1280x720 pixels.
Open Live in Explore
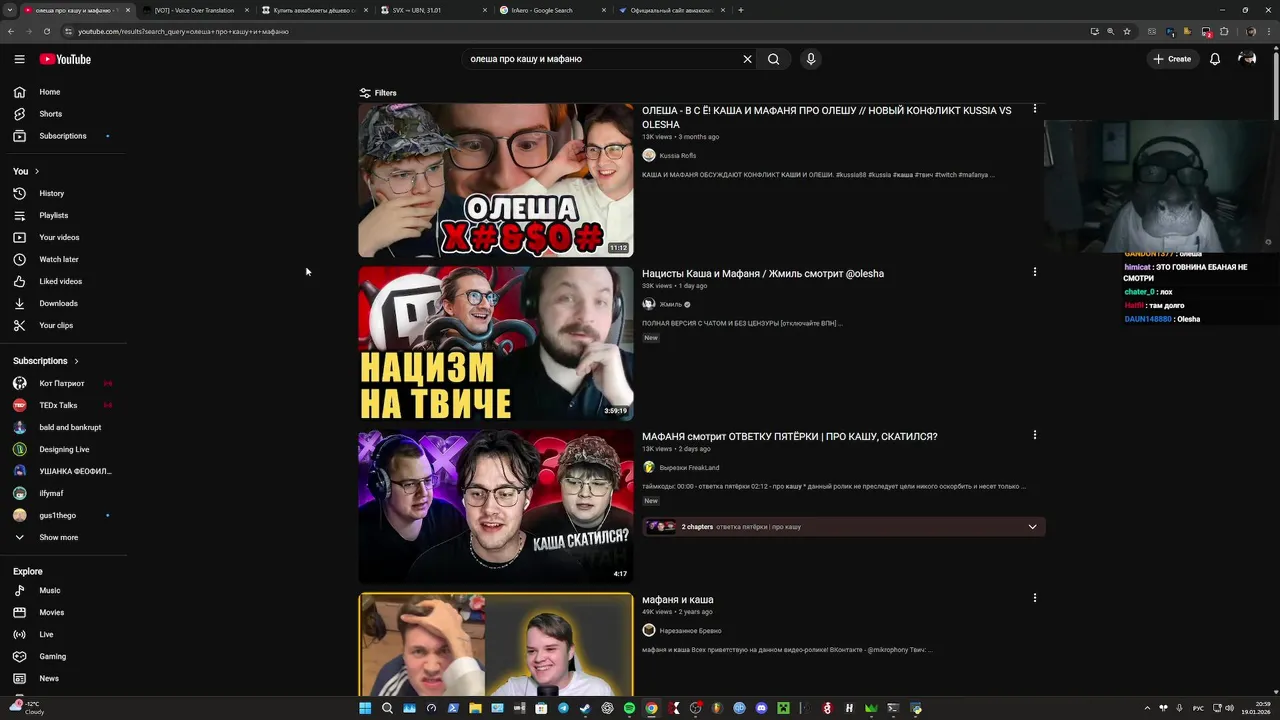(63, 634)
